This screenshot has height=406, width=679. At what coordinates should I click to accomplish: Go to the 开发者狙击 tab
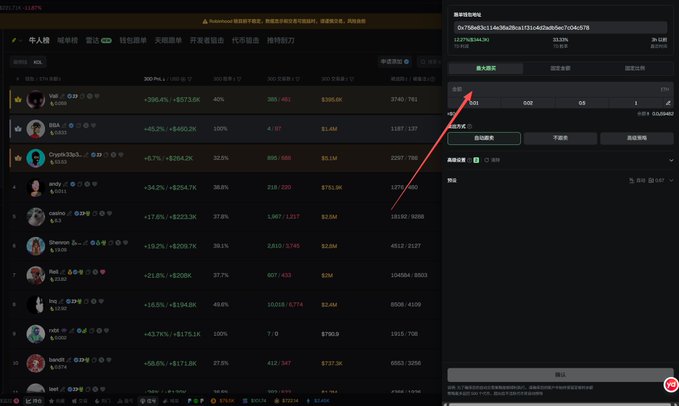tap(207, 40)
